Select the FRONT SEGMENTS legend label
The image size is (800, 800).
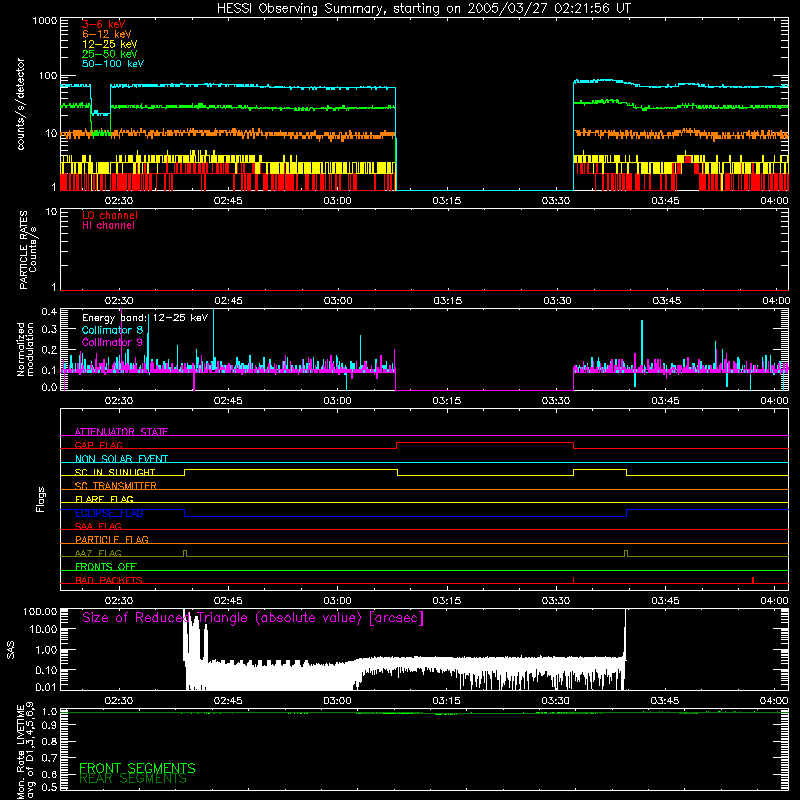pyautogui.click(x=137, y=768)
